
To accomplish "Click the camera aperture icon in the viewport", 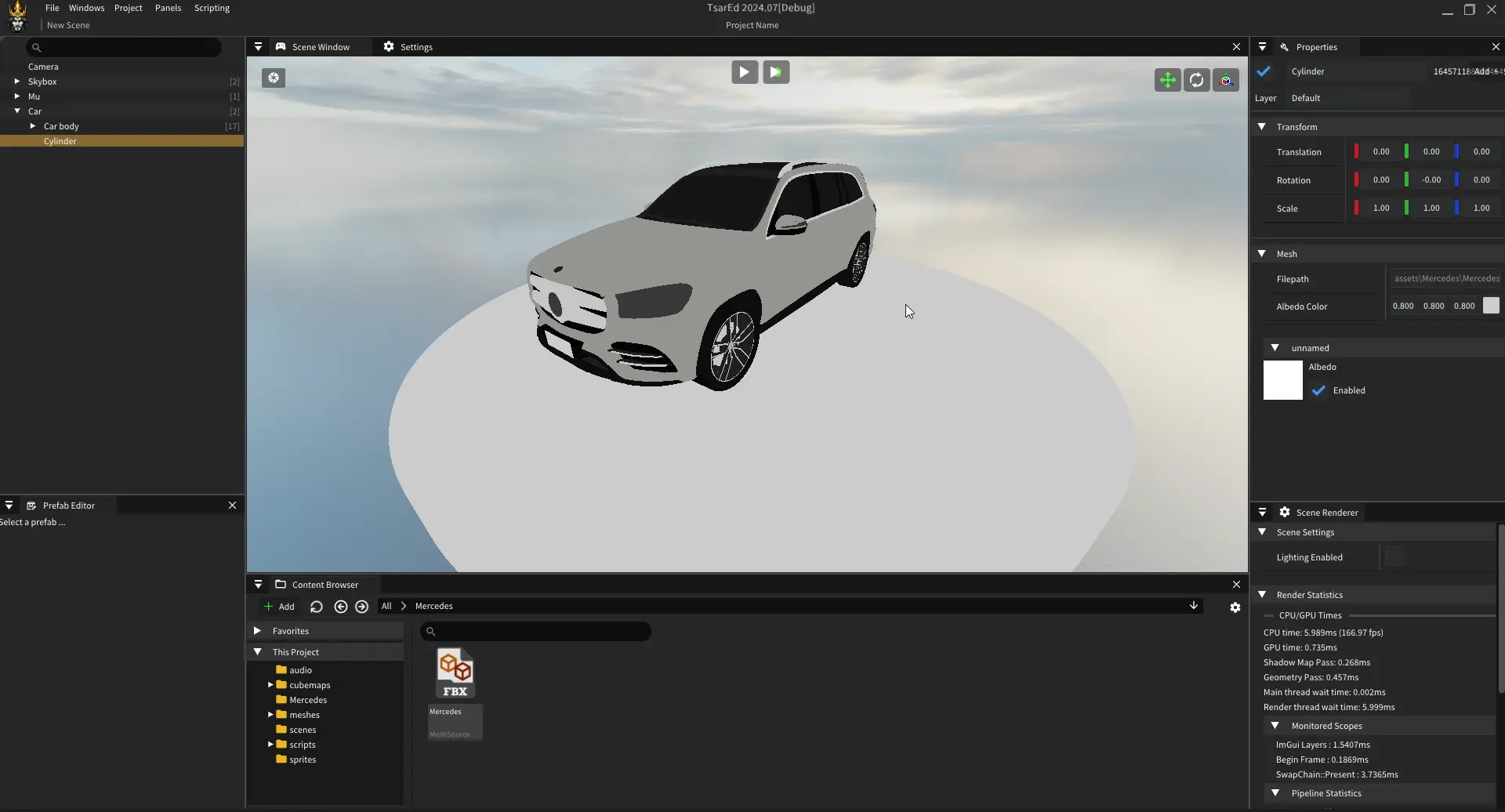I will pos(274,78).
